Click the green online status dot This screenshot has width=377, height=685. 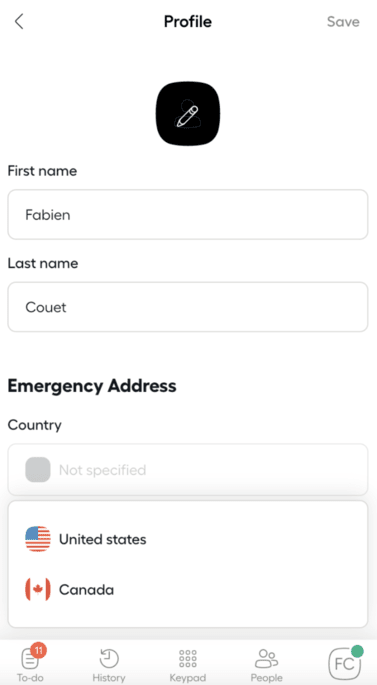pyautogui.click(x=357, y=651)
